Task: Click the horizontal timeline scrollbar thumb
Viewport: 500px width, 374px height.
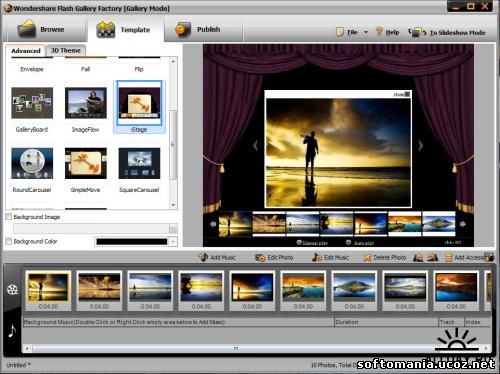Action: pos(235,348)
